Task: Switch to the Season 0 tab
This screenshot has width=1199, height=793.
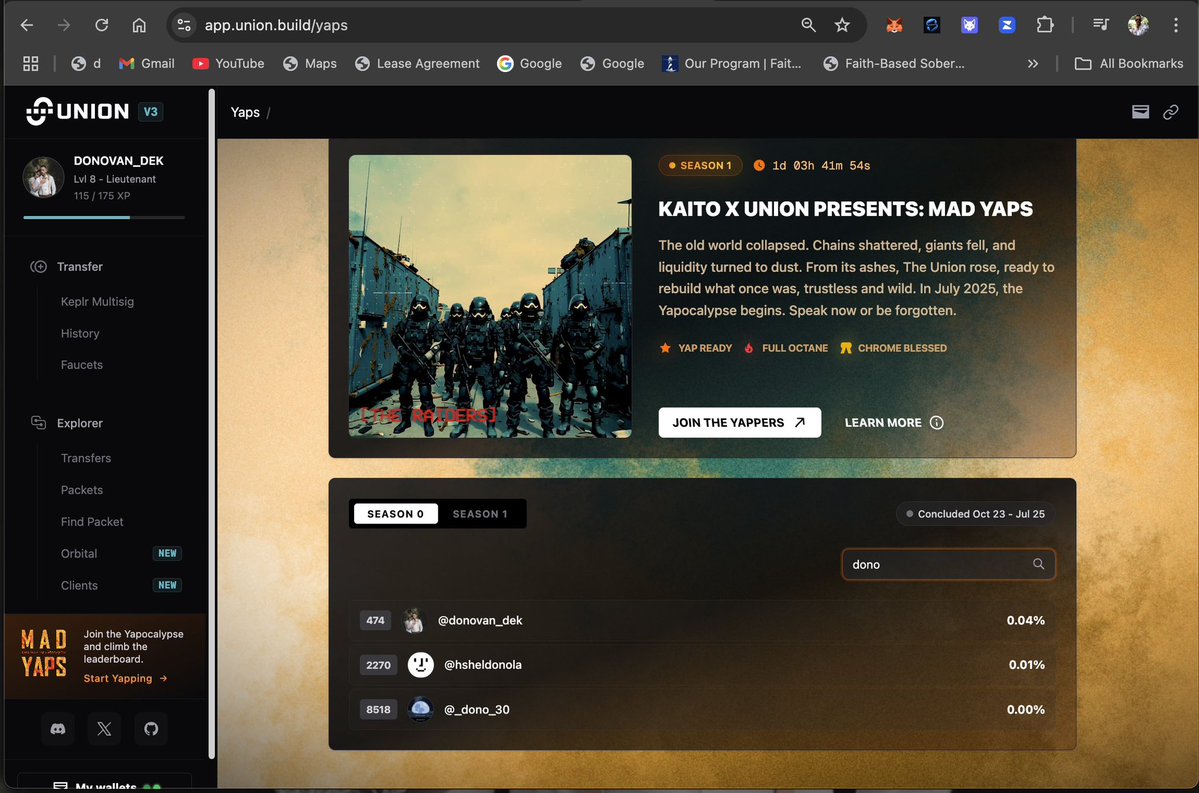Action: [x=395, y=514]
